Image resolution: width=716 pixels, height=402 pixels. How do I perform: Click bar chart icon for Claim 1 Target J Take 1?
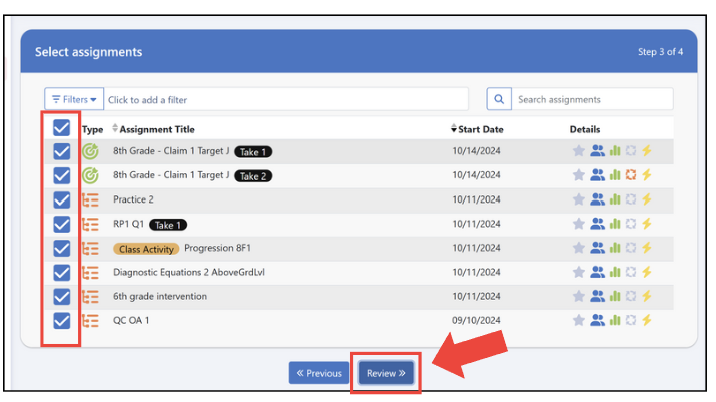[x=615, y=150]
